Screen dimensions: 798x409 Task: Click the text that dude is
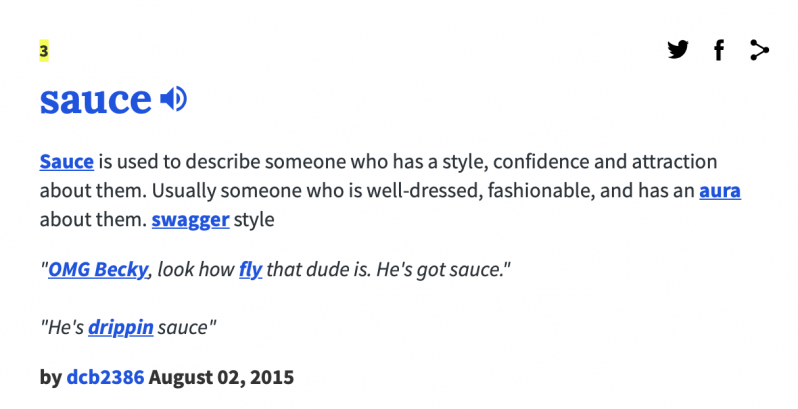tap(319, 270)
